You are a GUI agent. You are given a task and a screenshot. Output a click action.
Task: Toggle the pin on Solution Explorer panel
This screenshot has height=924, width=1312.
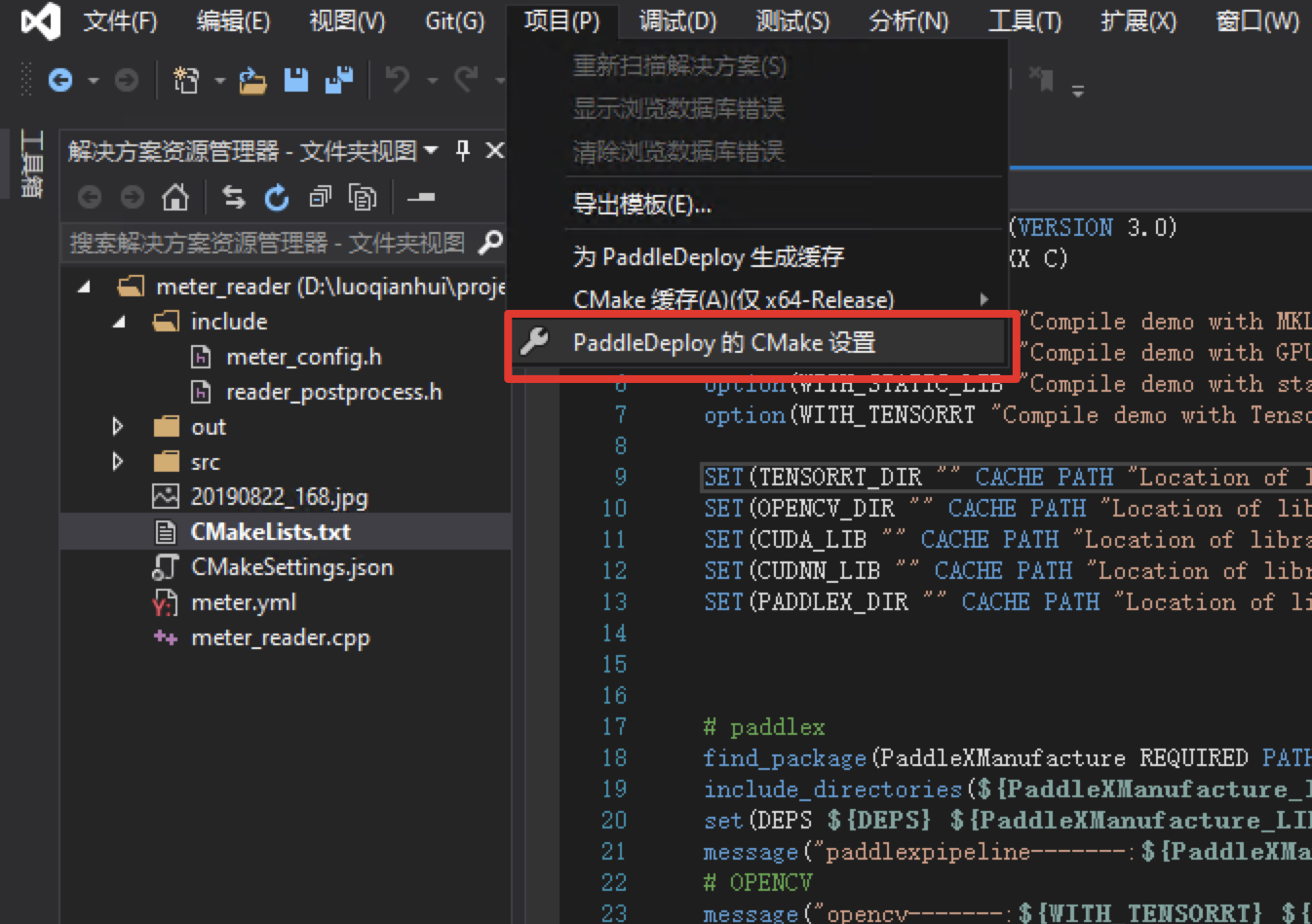[x=463, y=150]
